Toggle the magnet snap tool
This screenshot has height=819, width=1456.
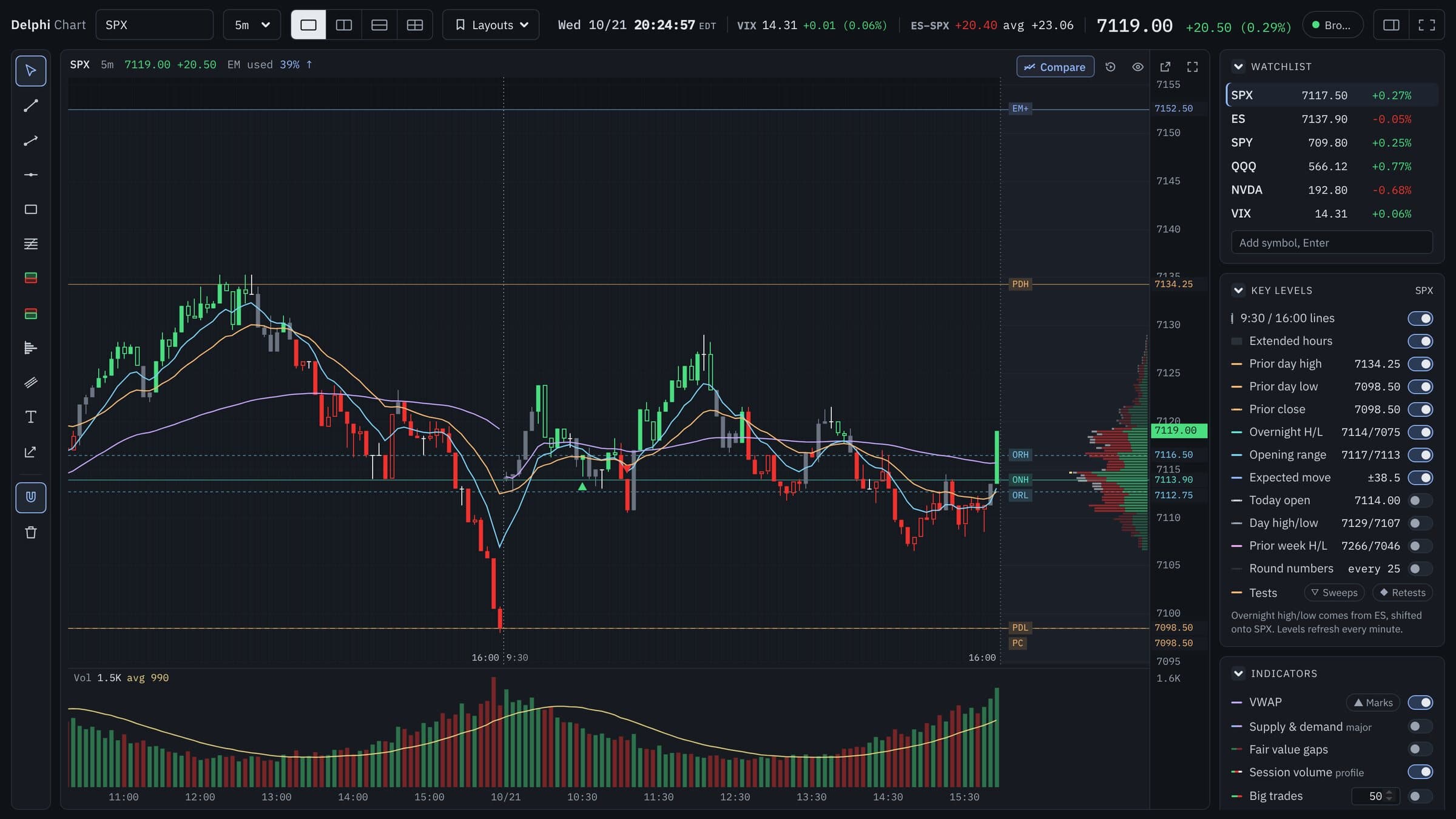(30, 497)
